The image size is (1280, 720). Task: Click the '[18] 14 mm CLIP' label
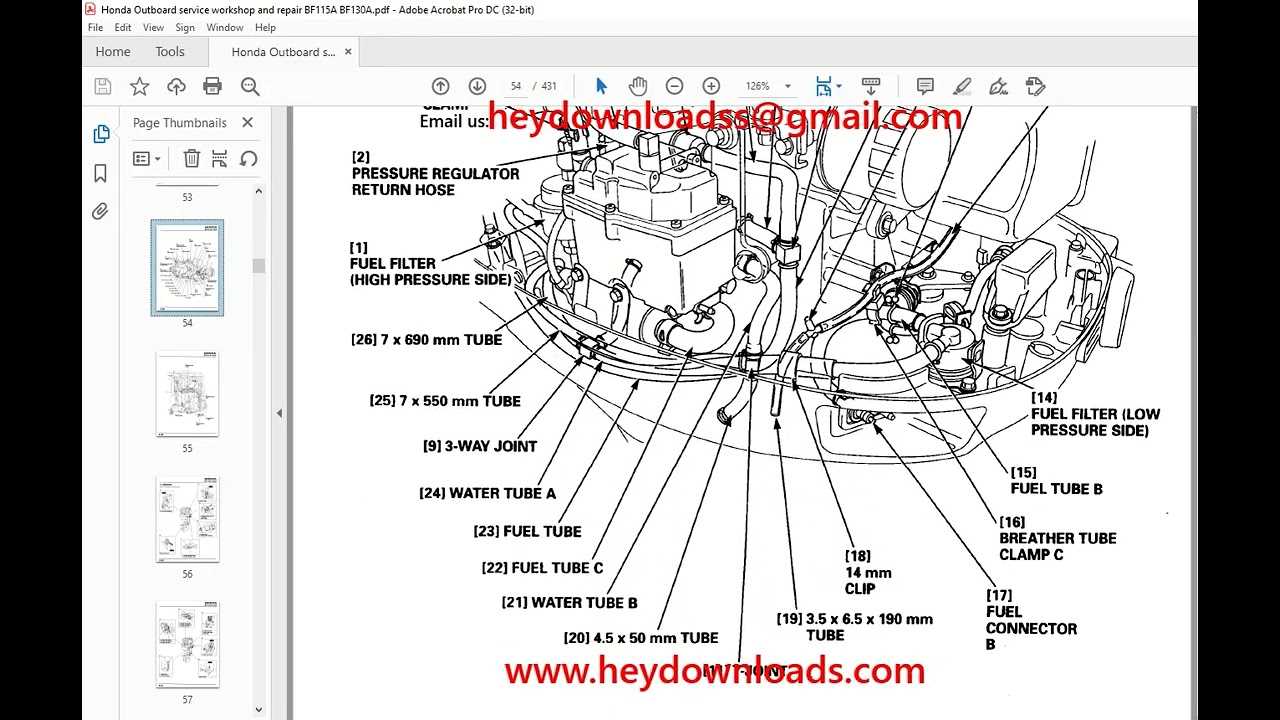(868, 573)
